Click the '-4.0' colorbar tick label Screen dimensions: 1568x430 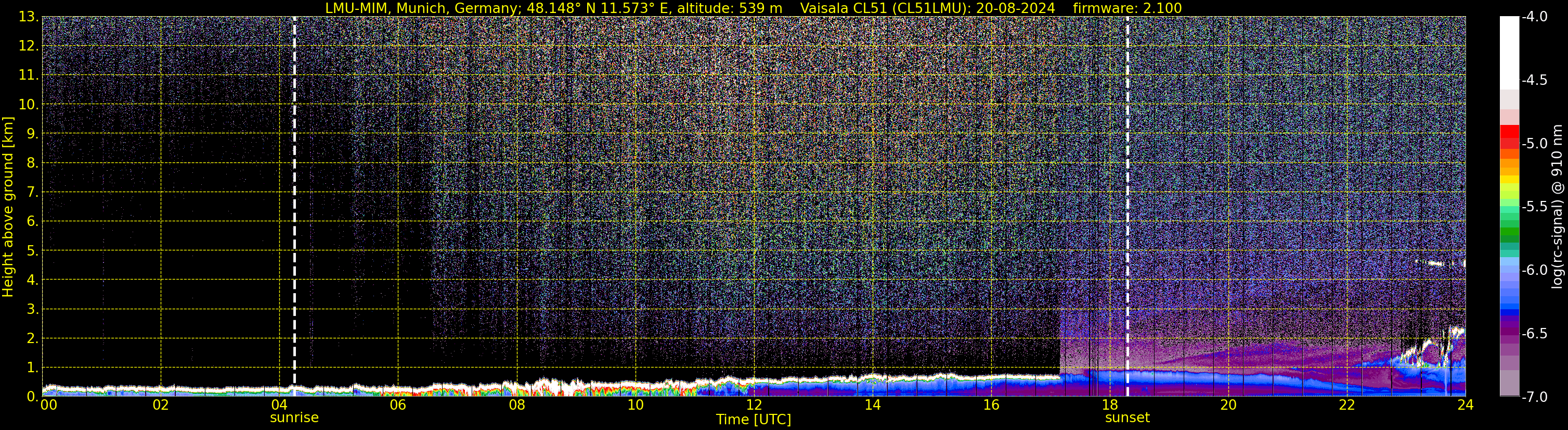click(x=1534, y=17)
